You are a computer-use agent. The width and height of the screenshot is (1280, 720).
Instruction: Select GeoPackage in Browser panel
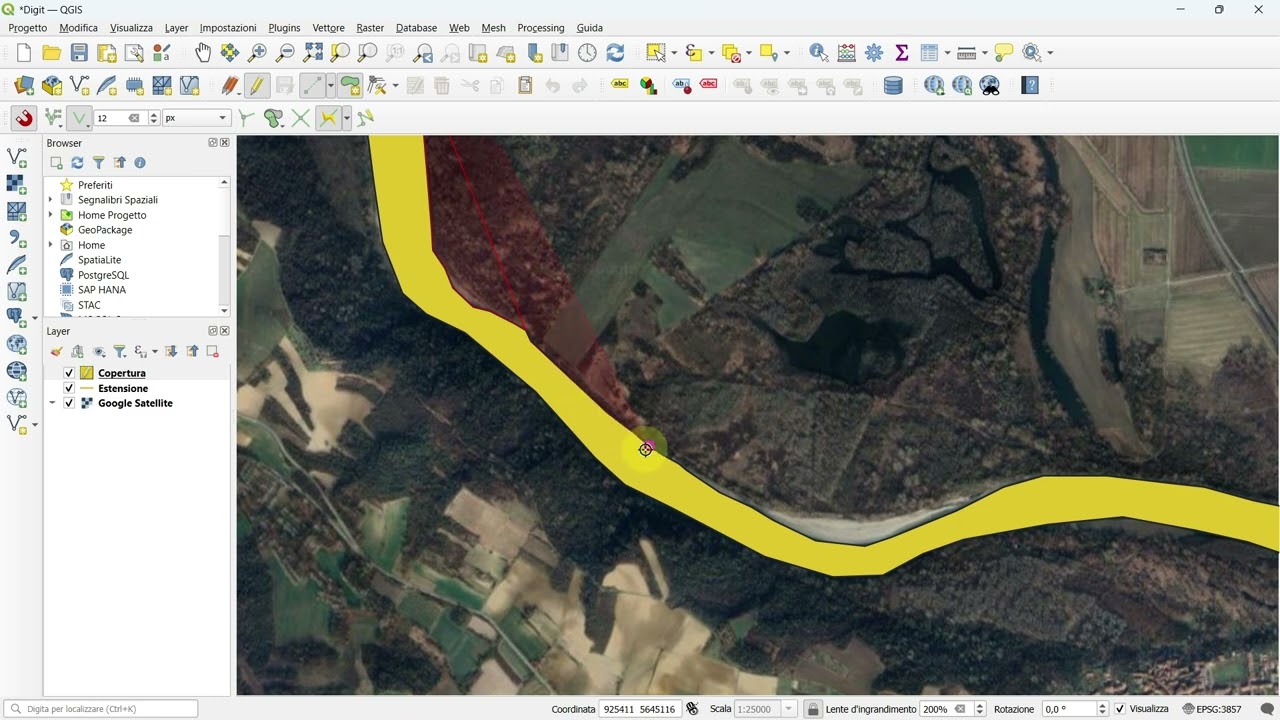tap(105, 230)
